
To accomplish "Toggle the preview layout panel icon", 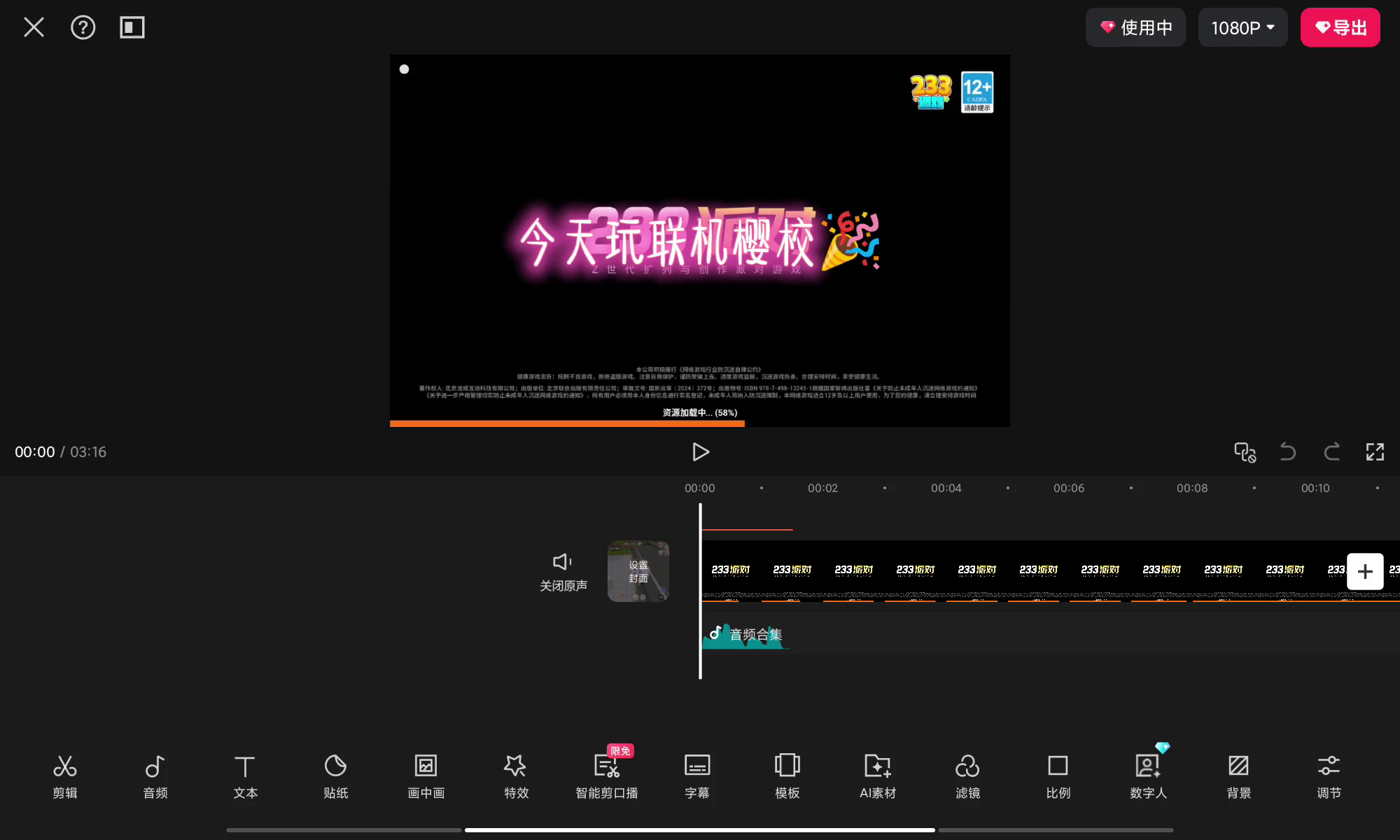I will click(x=132, y=27).
